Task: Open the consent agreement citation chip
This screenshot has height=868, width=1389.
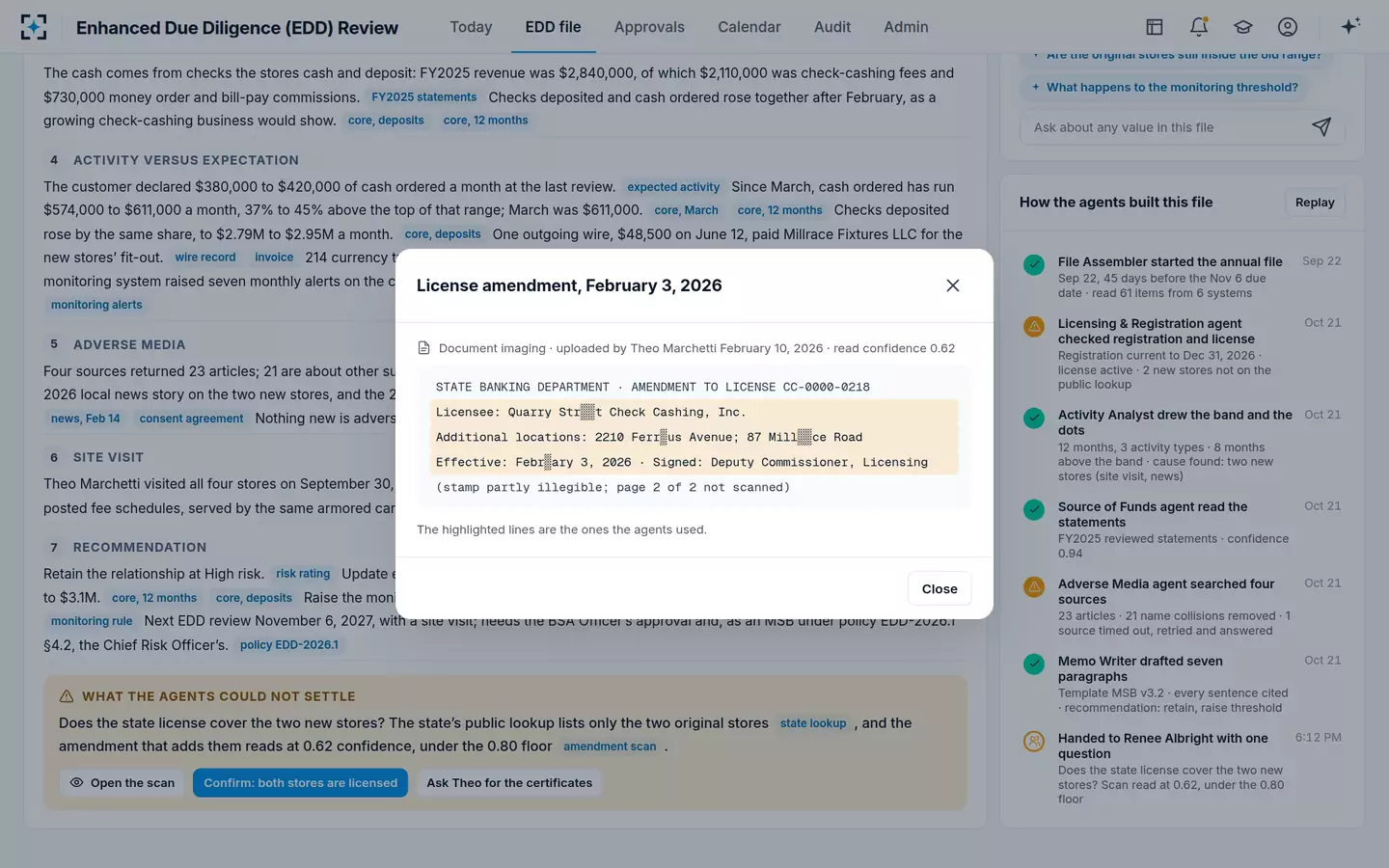Action: coord(191,419)
